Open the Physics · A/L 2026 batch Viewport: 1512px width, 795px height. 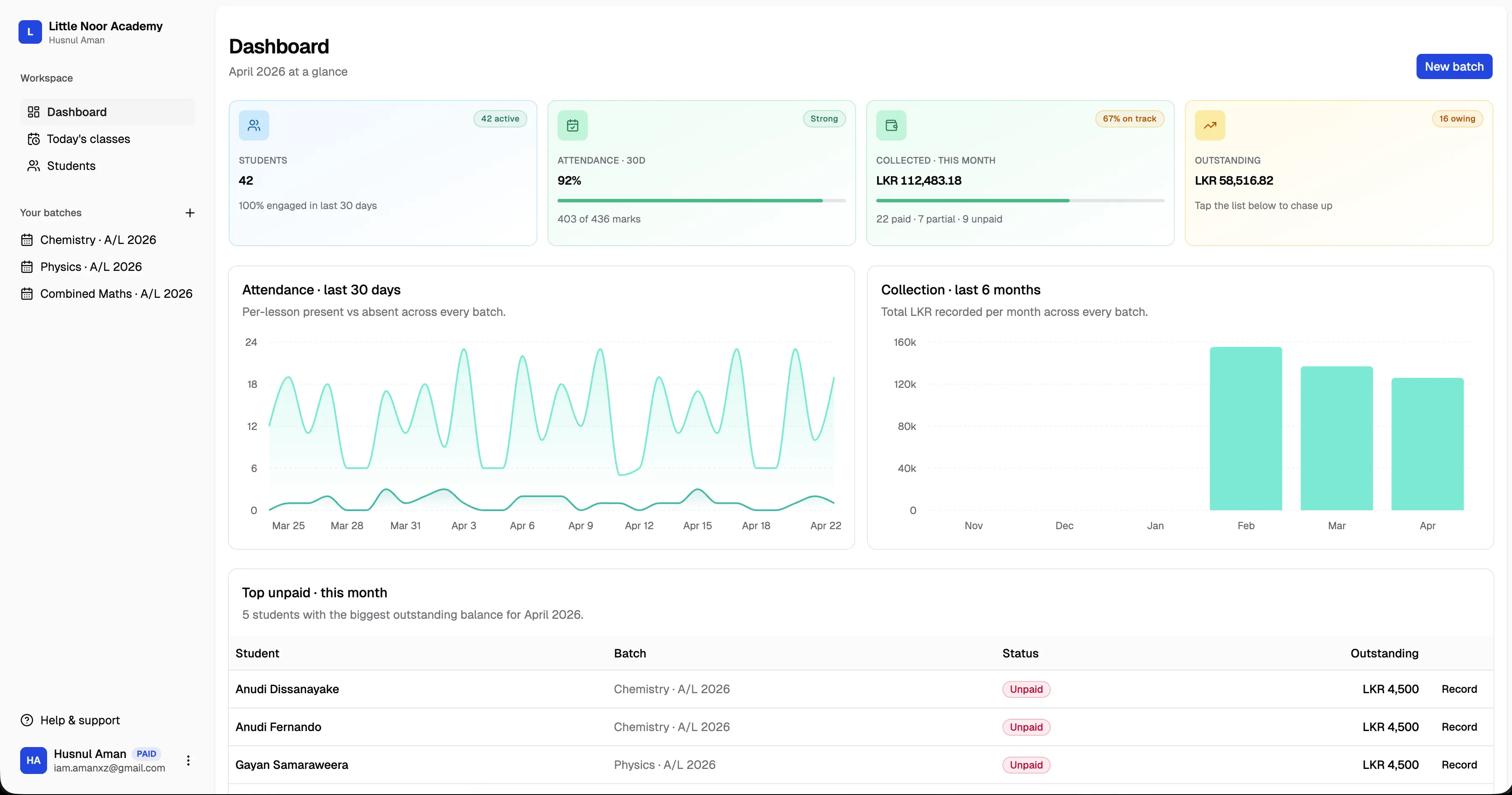[108, 267]
